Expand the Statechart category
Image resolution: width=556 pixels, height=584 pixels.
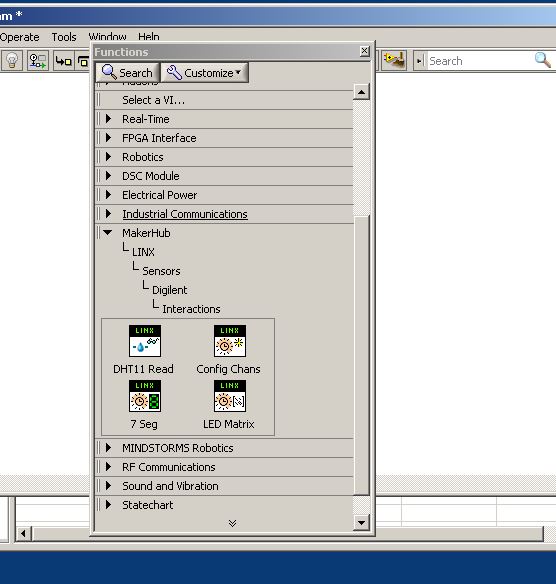click(x=109, y=505)
